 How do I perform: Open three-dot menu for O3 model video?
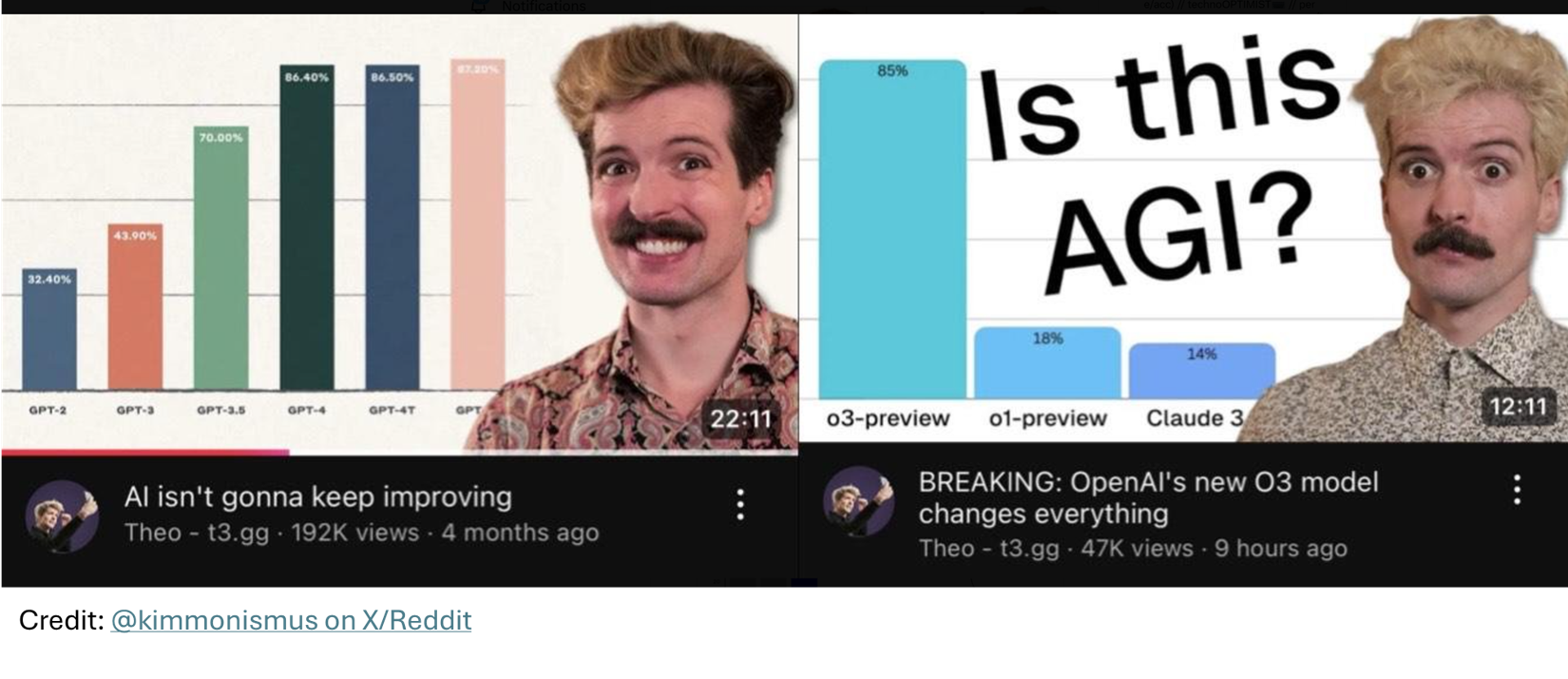[x=1517, y=489]
